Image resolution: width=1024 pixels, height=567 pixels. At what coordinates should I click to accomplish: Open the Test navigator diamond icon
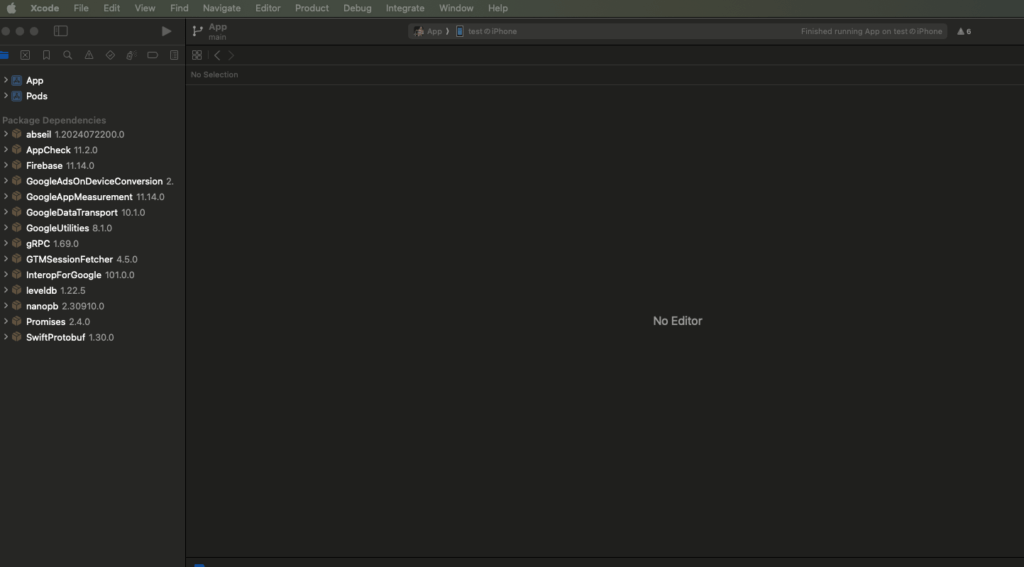tap(110, 56)
